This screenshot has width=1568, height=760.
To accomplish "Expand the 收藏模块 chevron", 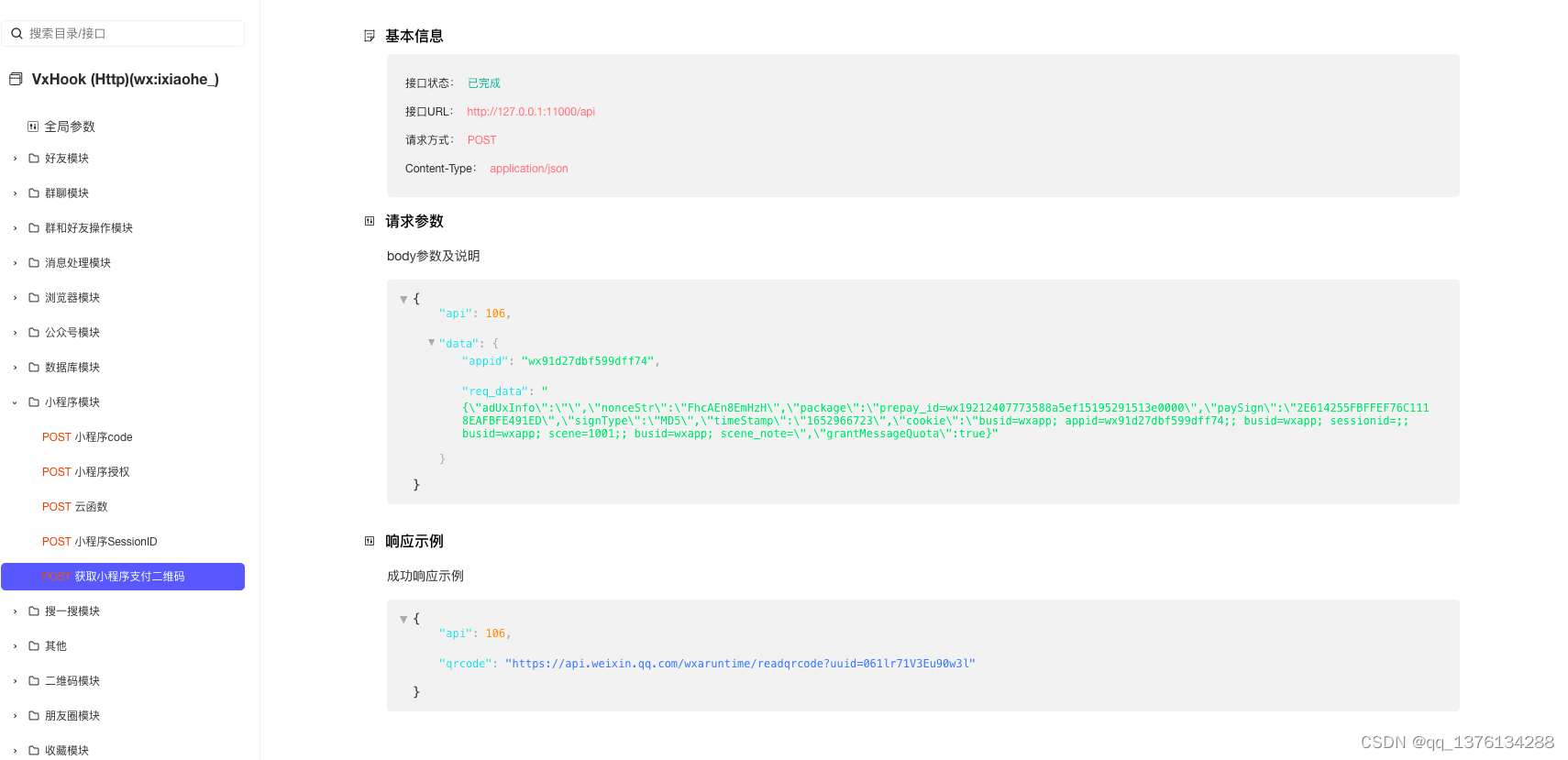I will [15, 751].
